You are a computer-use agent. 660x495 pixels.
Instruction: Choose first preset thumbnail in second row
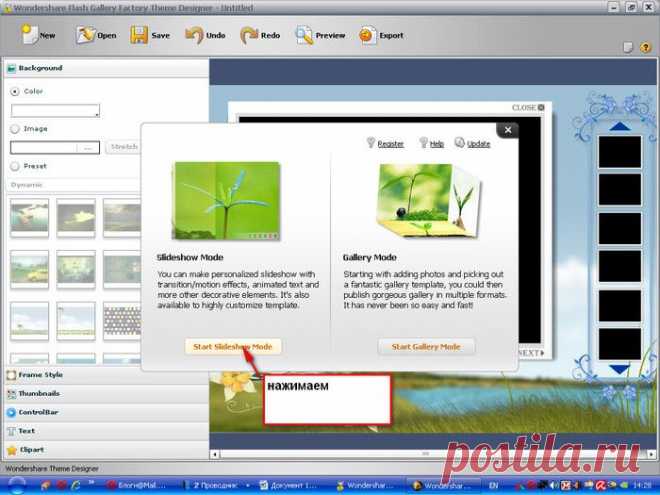(29, 269)
